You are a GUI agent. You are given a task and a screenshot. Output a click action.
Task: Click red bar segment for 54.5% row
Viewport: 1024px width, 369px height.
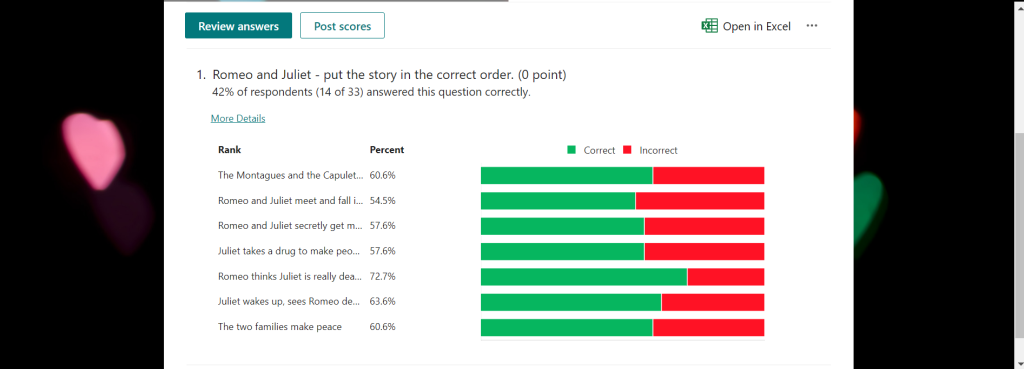coord(700,201)
